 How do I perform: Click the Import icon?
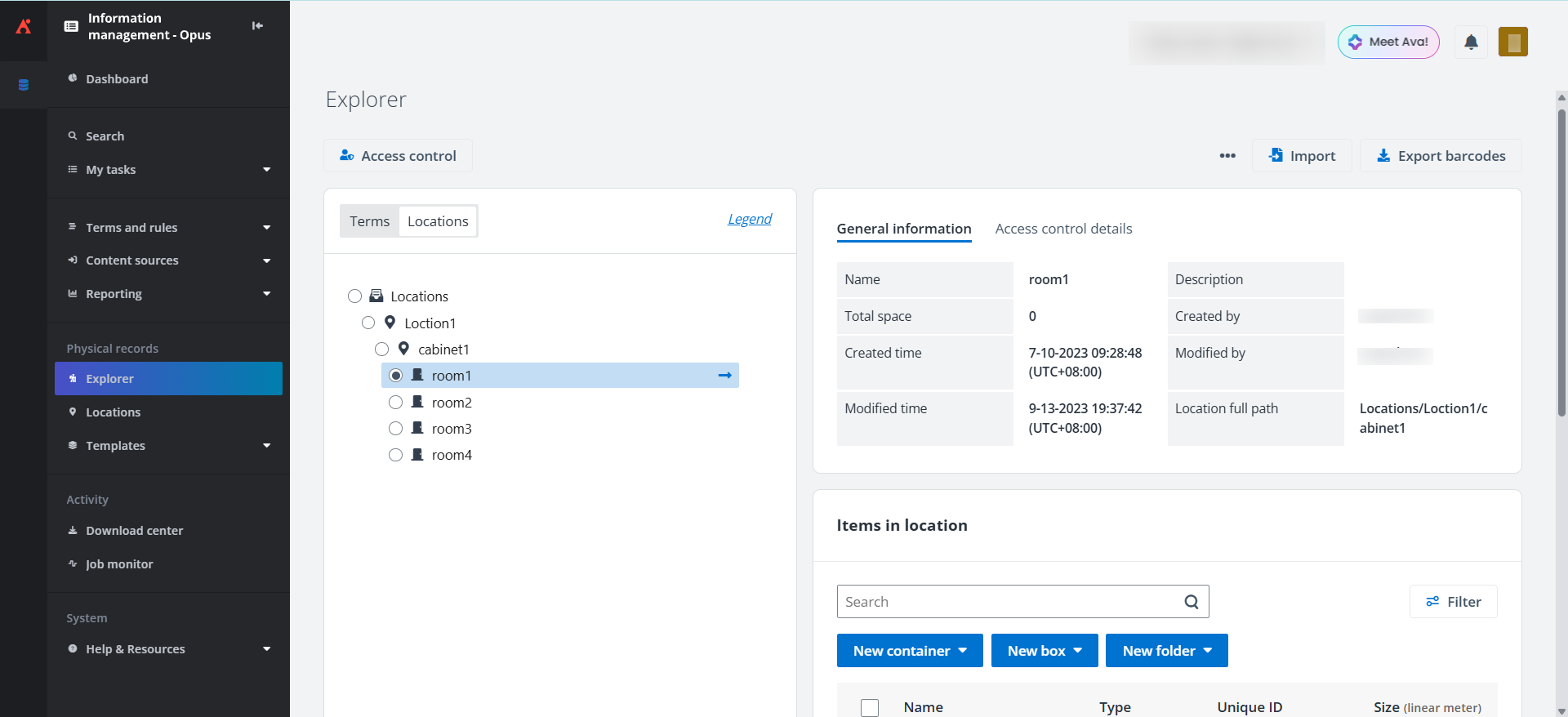tap(1276, 155)
